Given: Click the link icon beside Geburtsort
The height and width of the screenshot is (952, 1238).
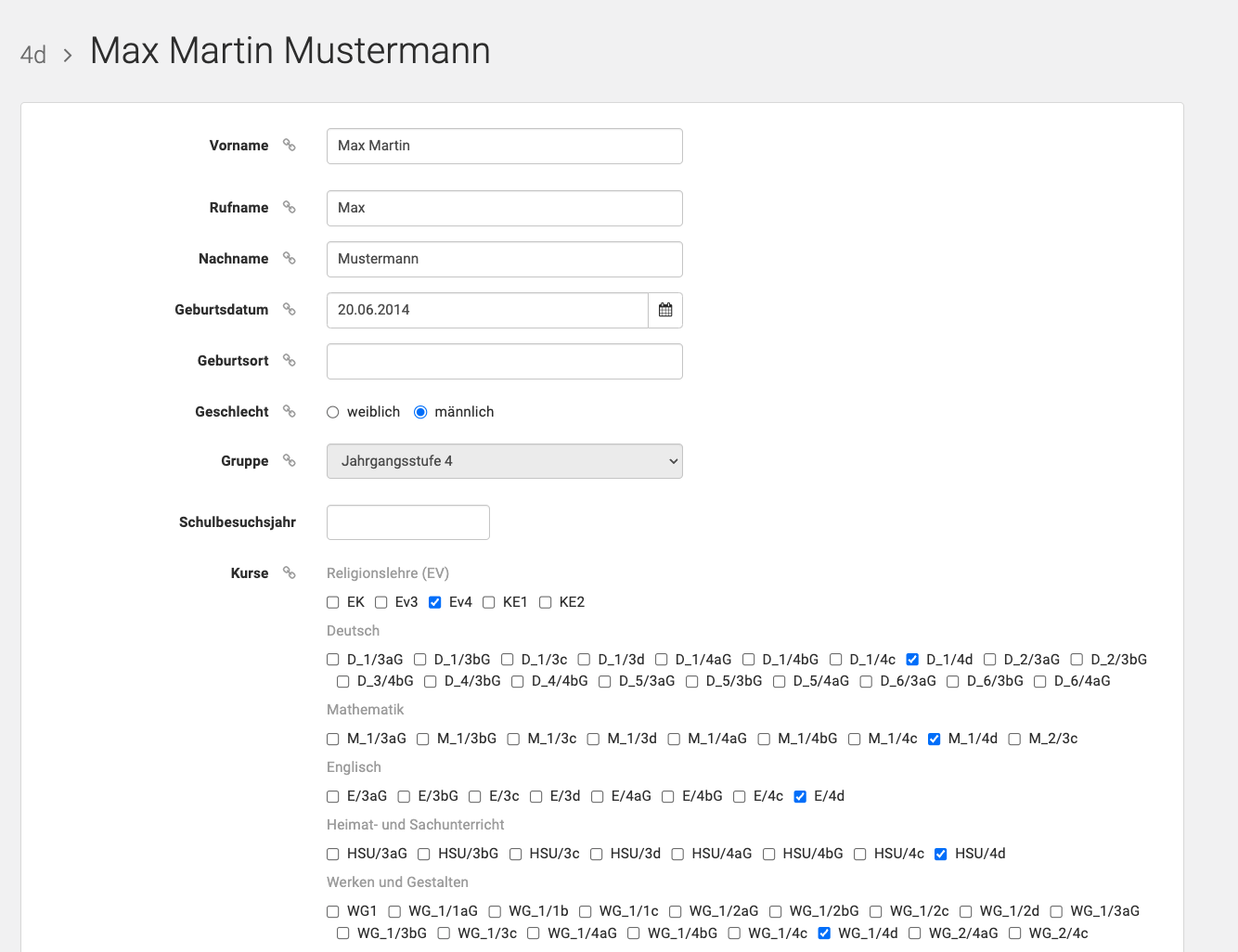Looking at the screenshot, I should point(290,361).
